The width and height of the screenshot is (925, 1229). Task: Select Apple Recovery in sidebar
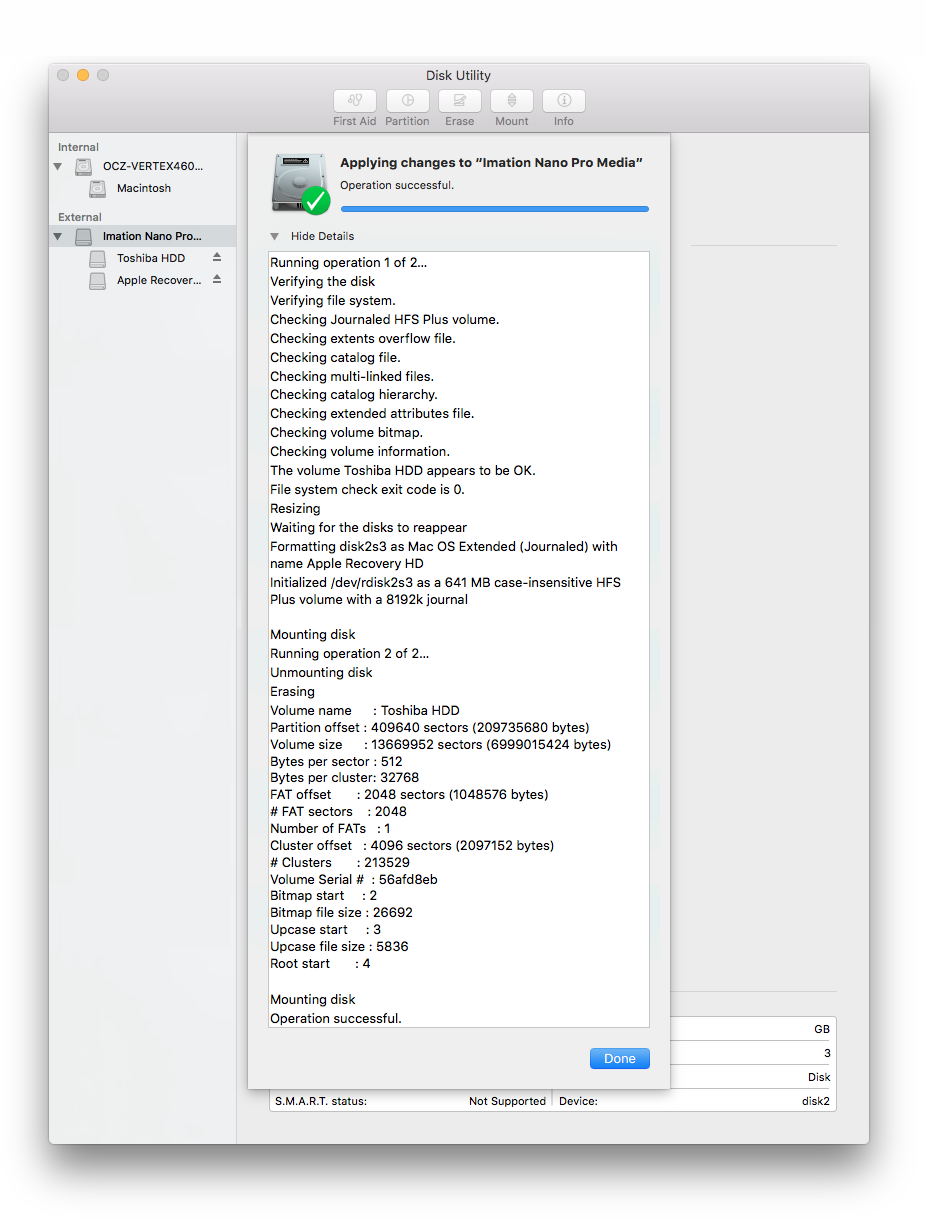pyautogui.click(x=159, y=280)
